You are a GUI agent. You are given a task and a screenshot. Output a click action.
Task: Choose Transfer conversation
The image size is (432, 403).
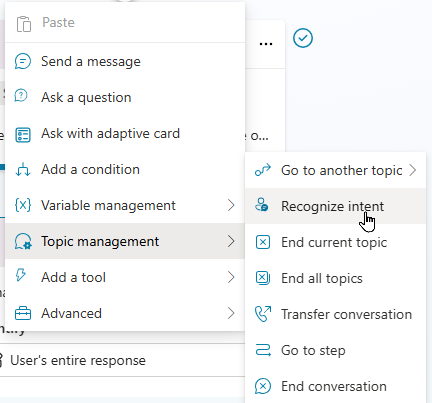(335, 314)
